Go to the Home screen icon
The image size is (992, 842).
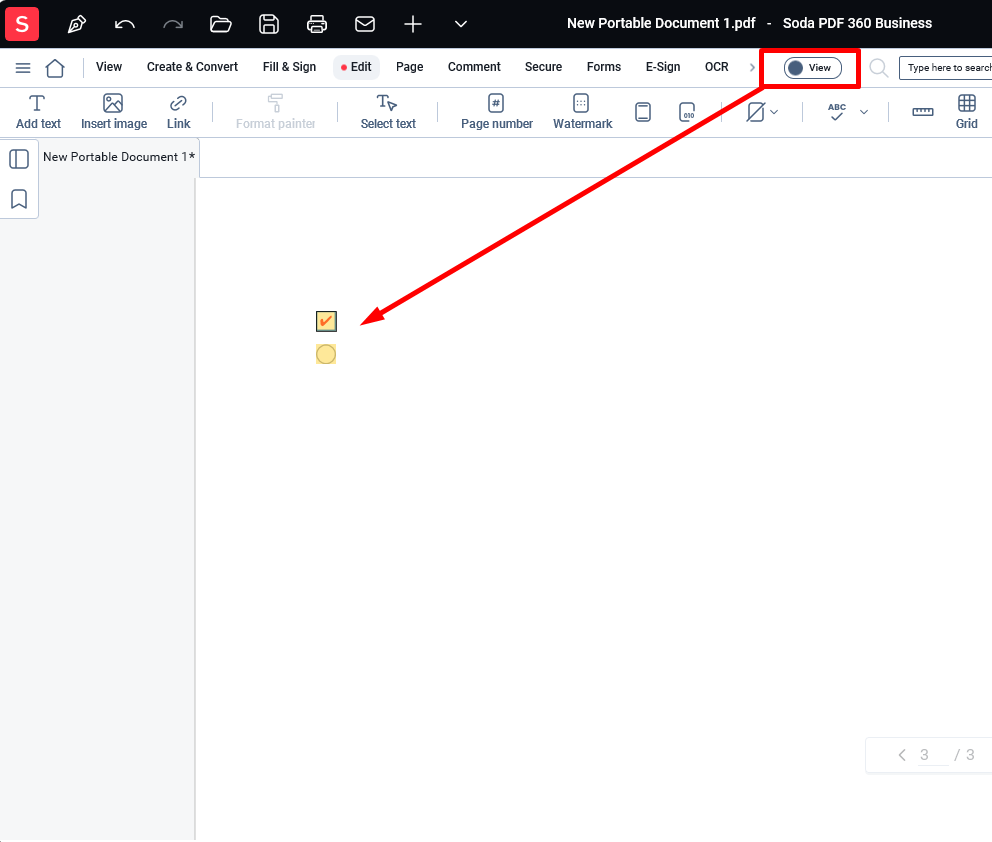pyautogui.click(x=55, y=68)
